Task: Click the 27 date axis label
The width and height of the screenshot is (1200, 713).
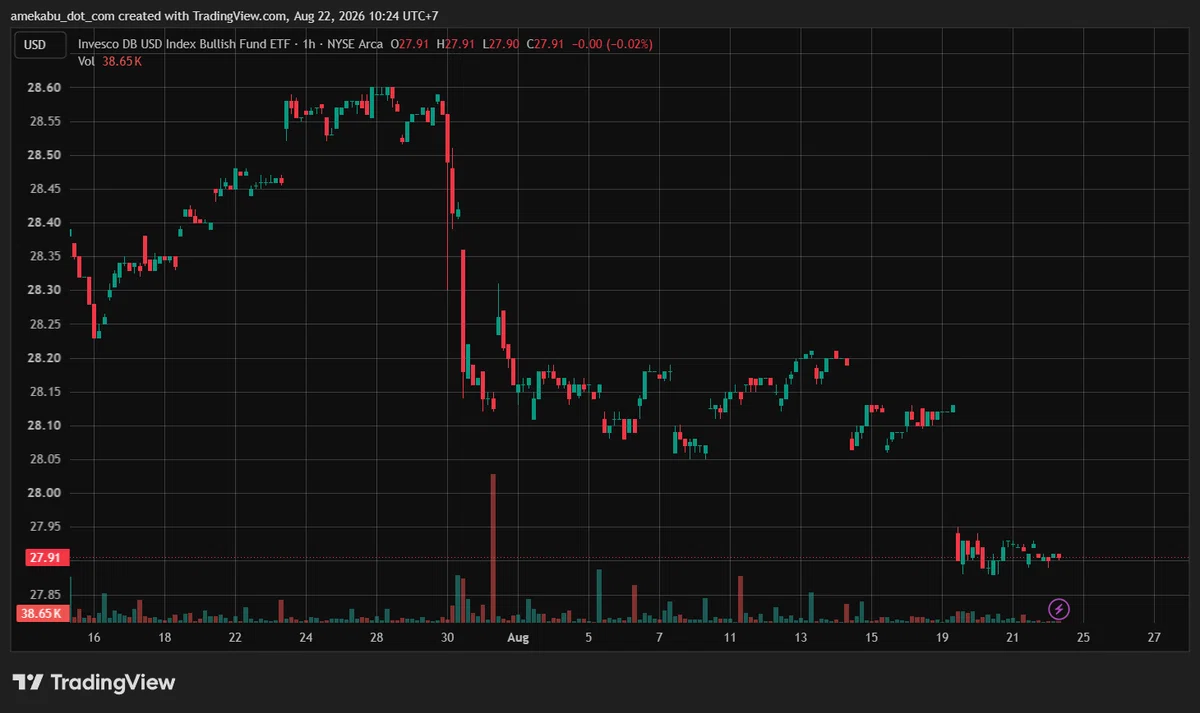Action: coord(1154,637)
